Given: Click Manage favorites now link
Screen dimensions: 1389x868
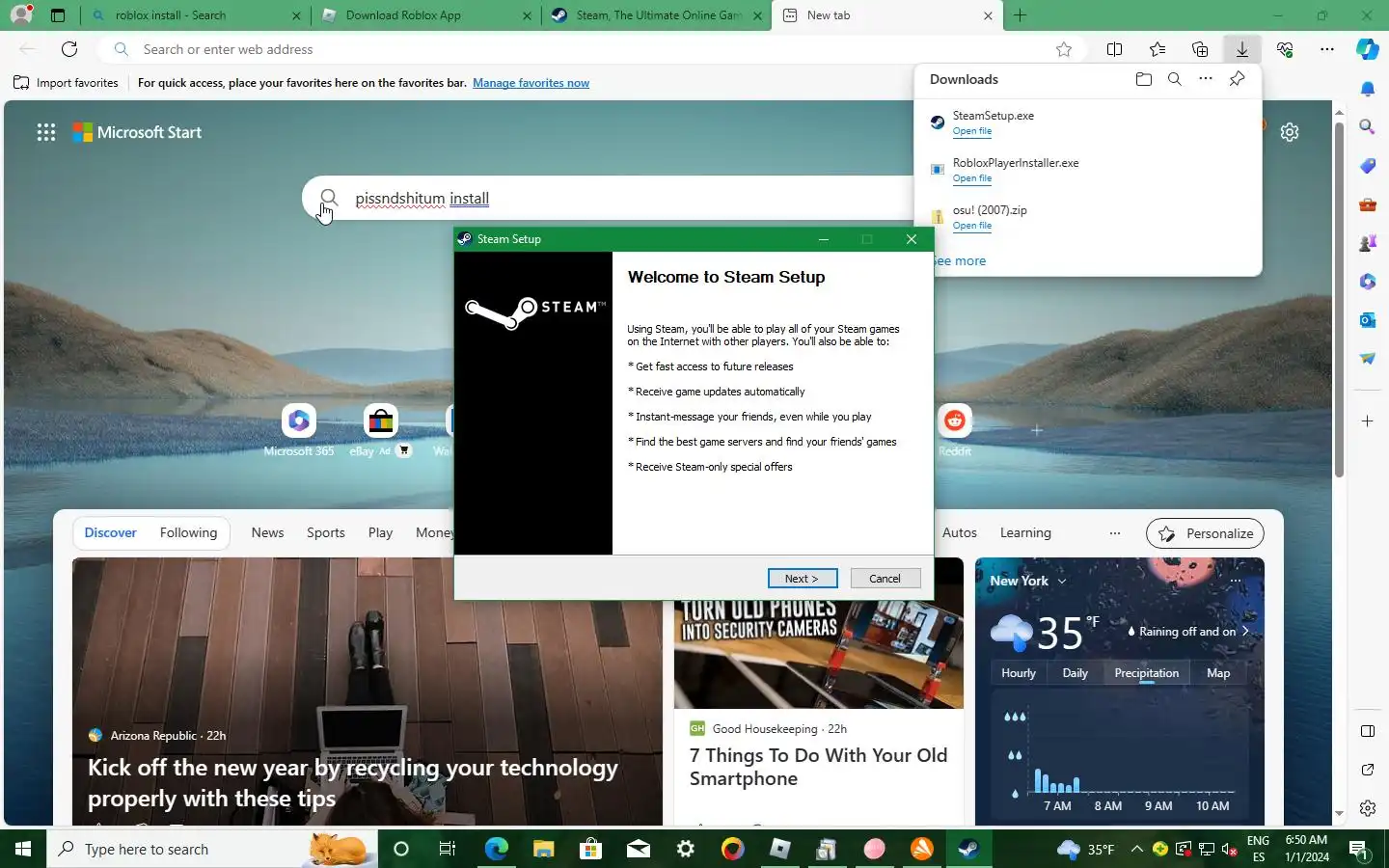Looking at the screenshot, I should pyautogui.click(x=531, y=83).
